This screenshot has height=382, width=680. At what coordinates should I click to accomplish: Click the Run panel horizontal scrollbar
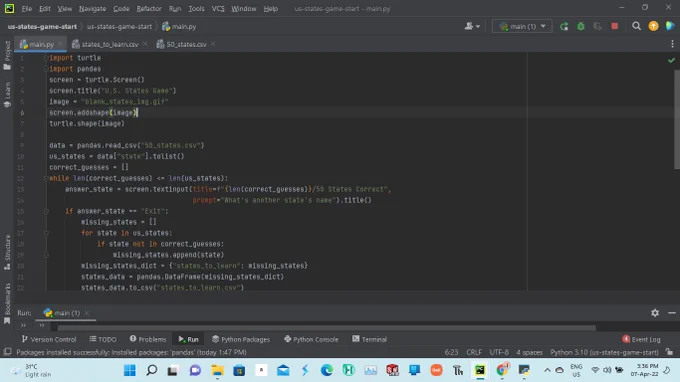click(327, 328)
